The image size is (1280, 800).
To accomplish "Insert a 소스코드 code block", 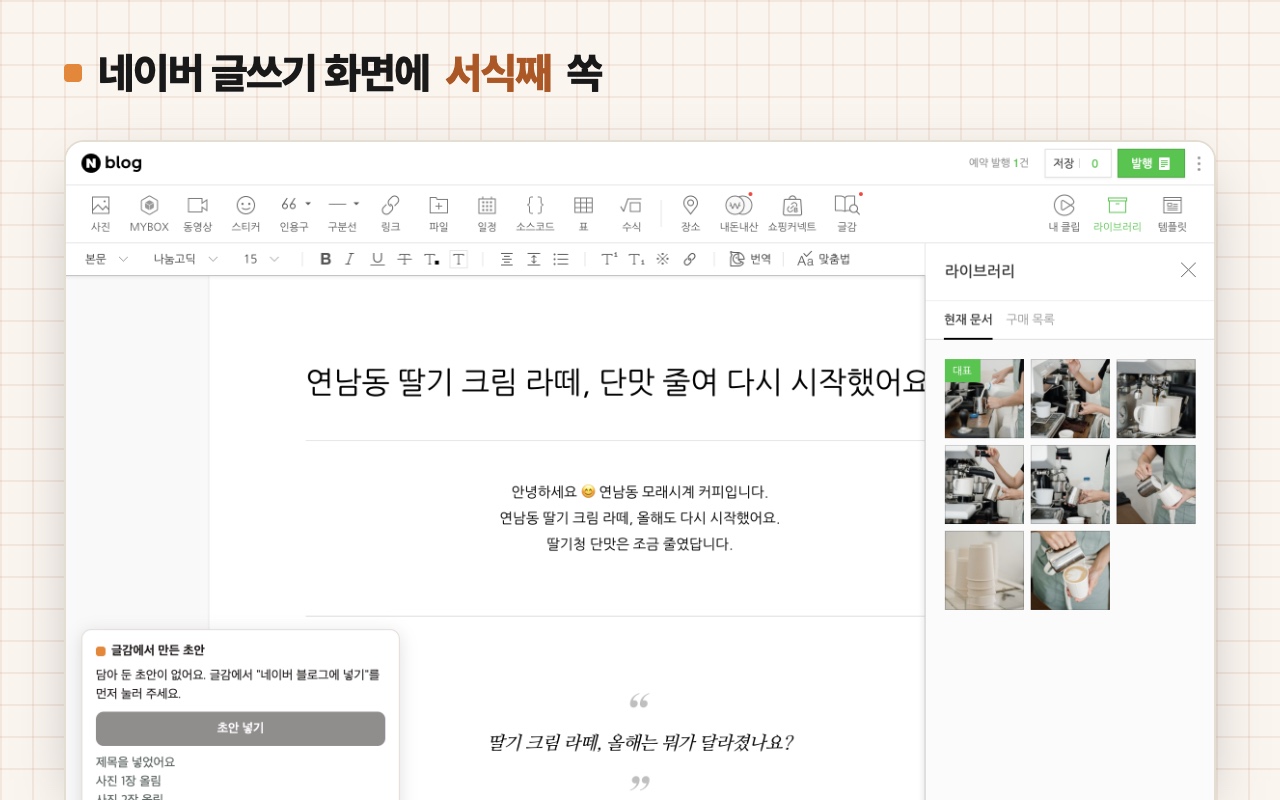I will (535, 213).
